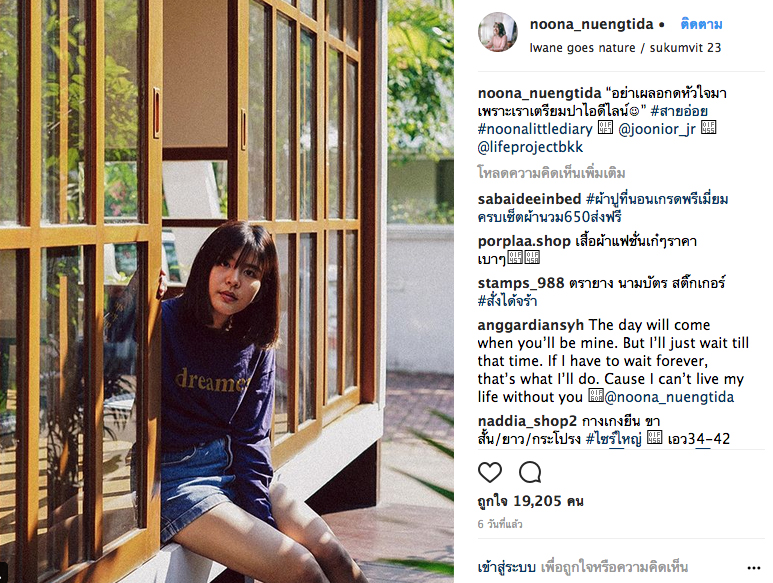This screenshot has width=773, height=583.
Task: Open the three-dots more options menu
Action: tap(754, 568)
